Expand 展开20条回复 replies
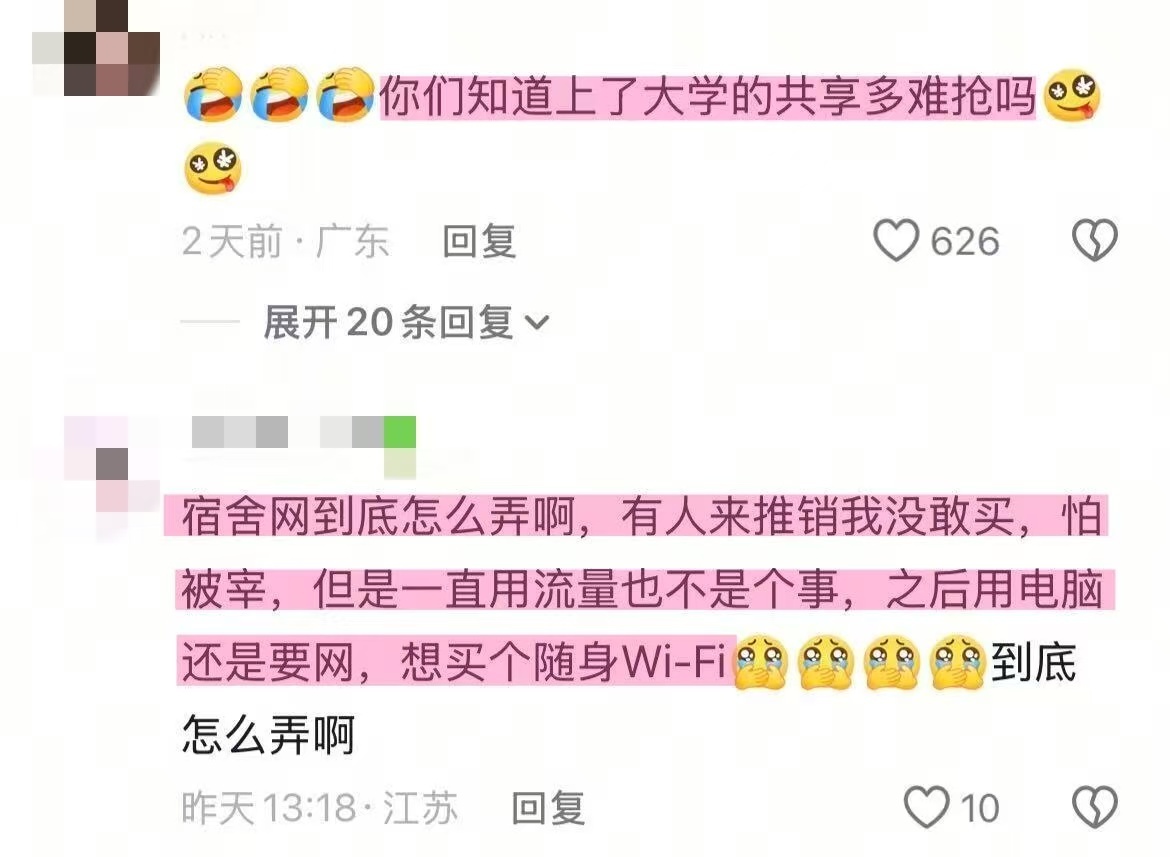Screen dimensions: 1170x857 point(407,322)
